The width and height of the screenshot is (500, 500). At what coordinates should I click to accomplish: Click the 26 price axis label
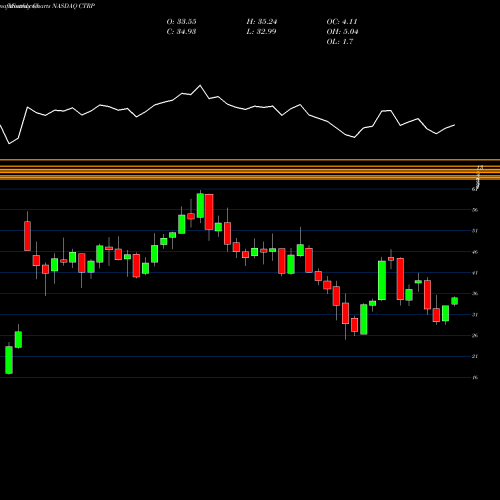pyautogui.click(x=475, y=336)
